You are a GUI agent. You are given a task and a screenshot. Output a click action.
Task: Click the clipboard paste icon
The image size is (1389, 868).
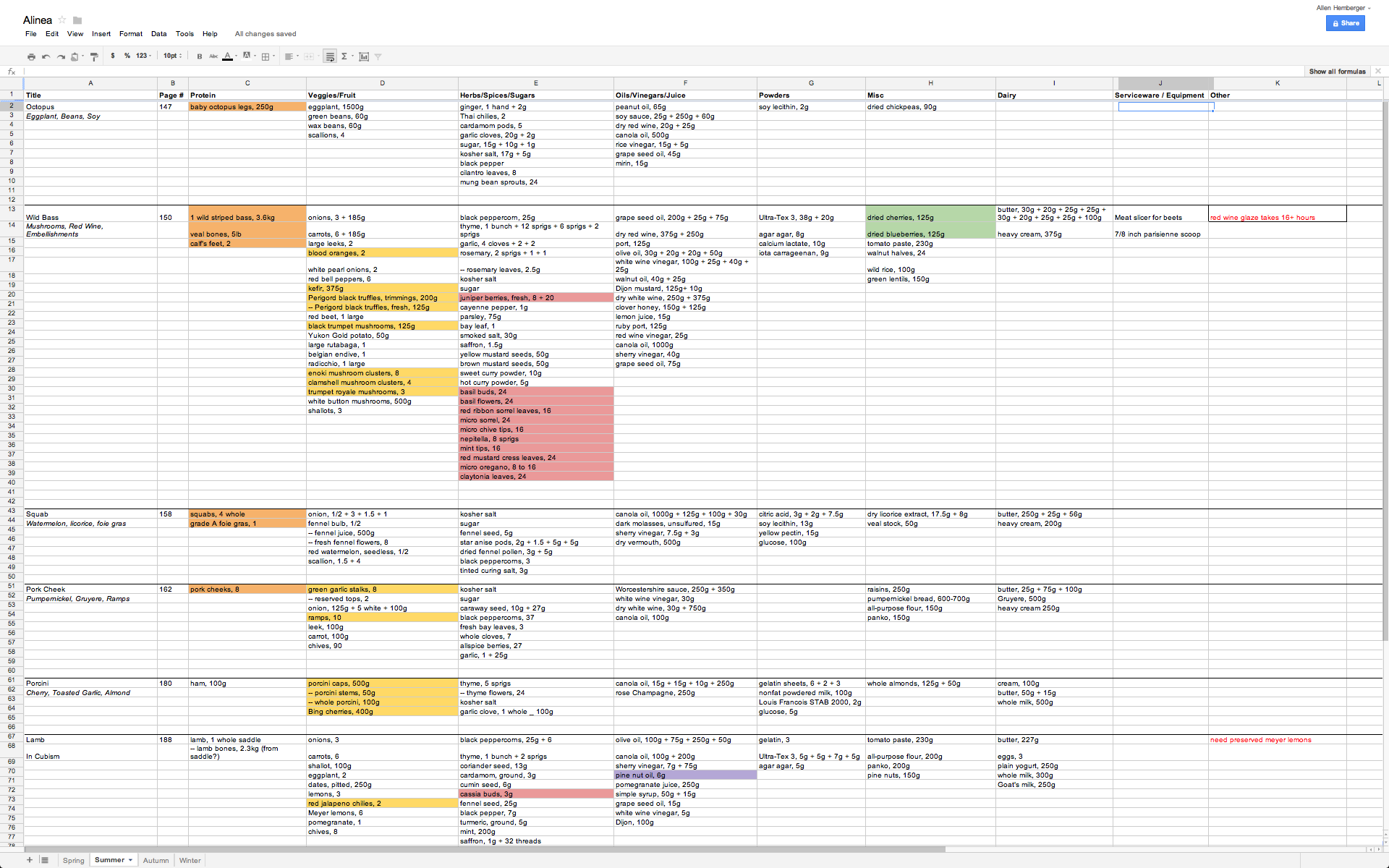point(75,56)
